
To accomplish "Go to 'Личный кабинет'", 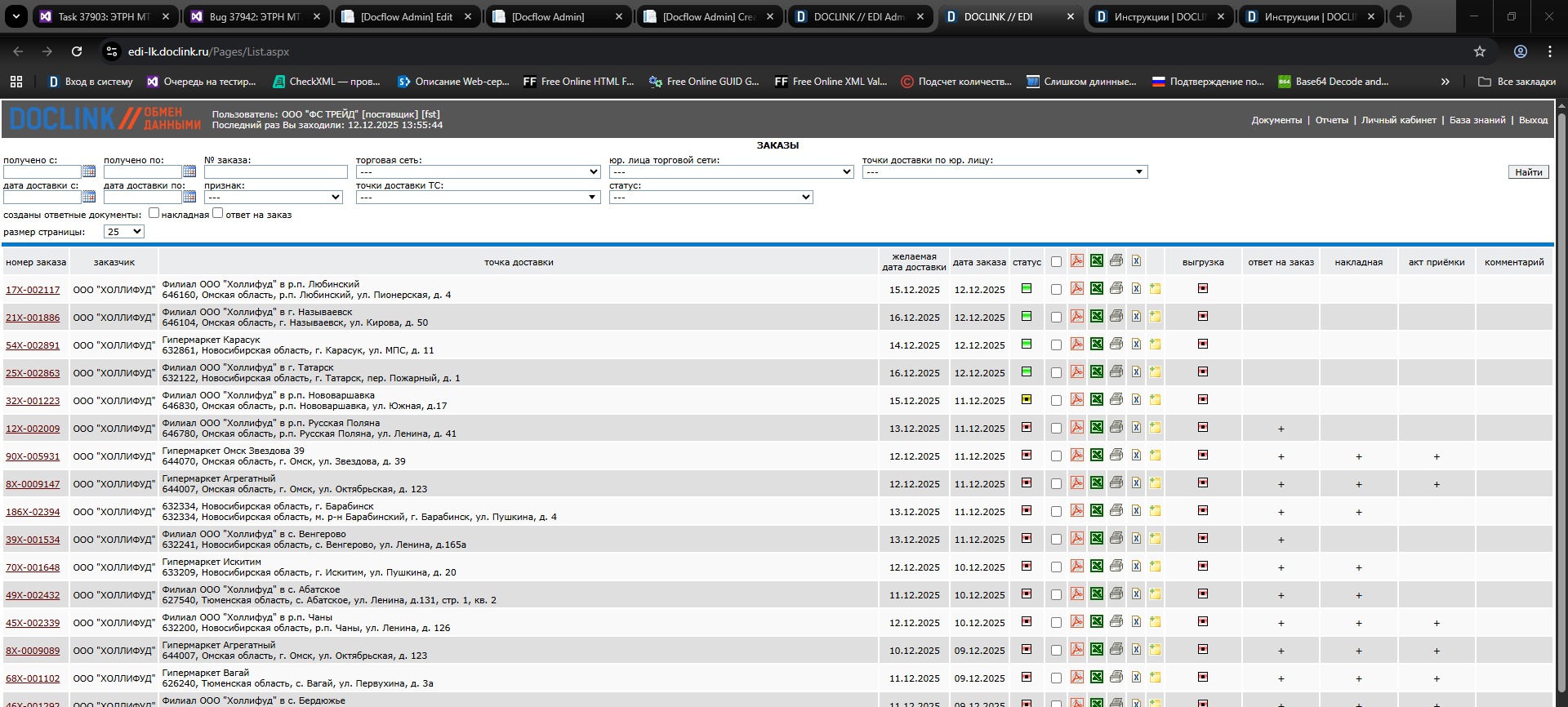I will click(1399, 120).
